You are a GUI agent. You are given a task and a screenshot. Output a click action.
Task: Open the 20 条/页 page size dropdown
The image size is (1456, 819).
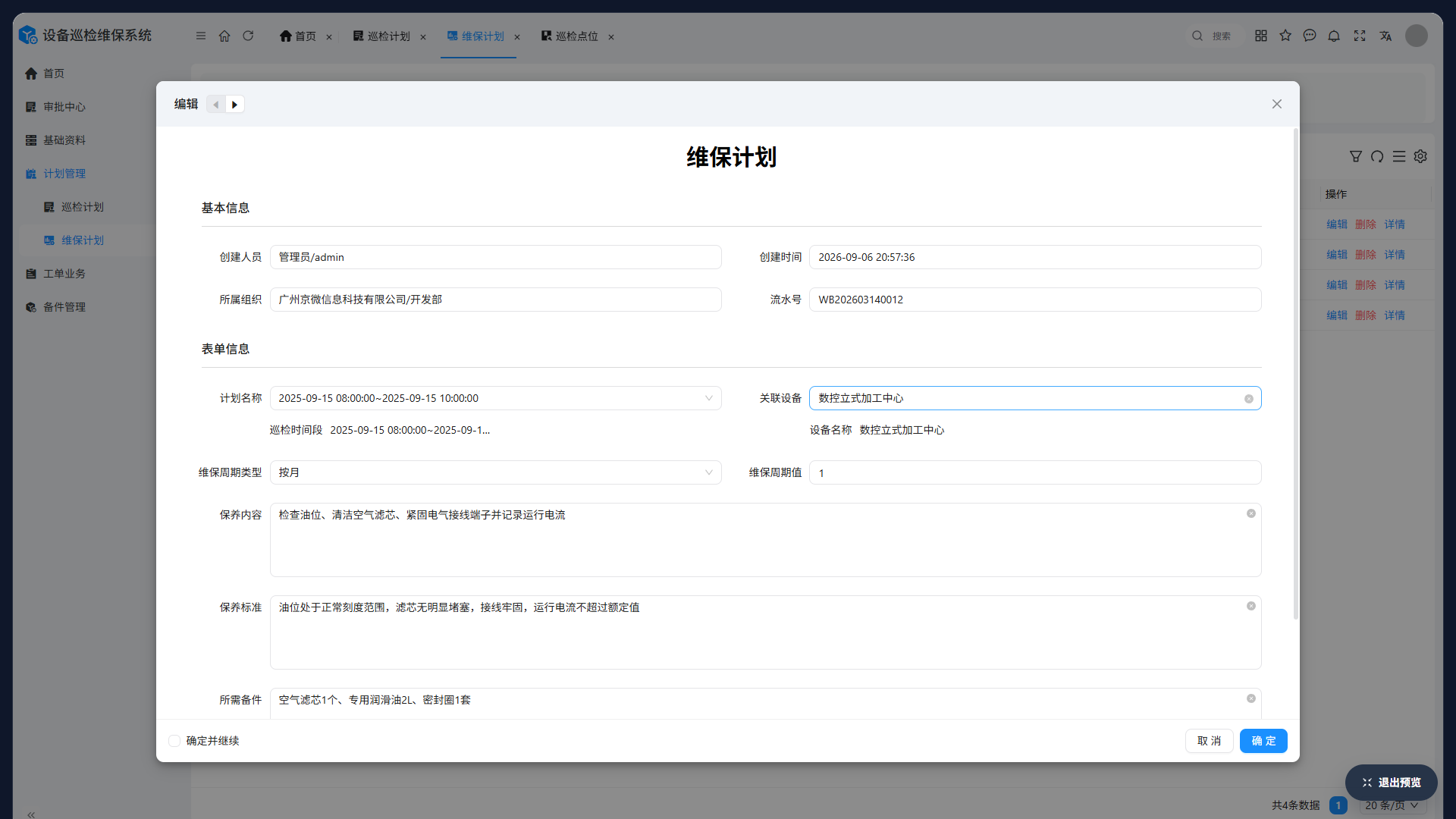tap(1392, 805)
